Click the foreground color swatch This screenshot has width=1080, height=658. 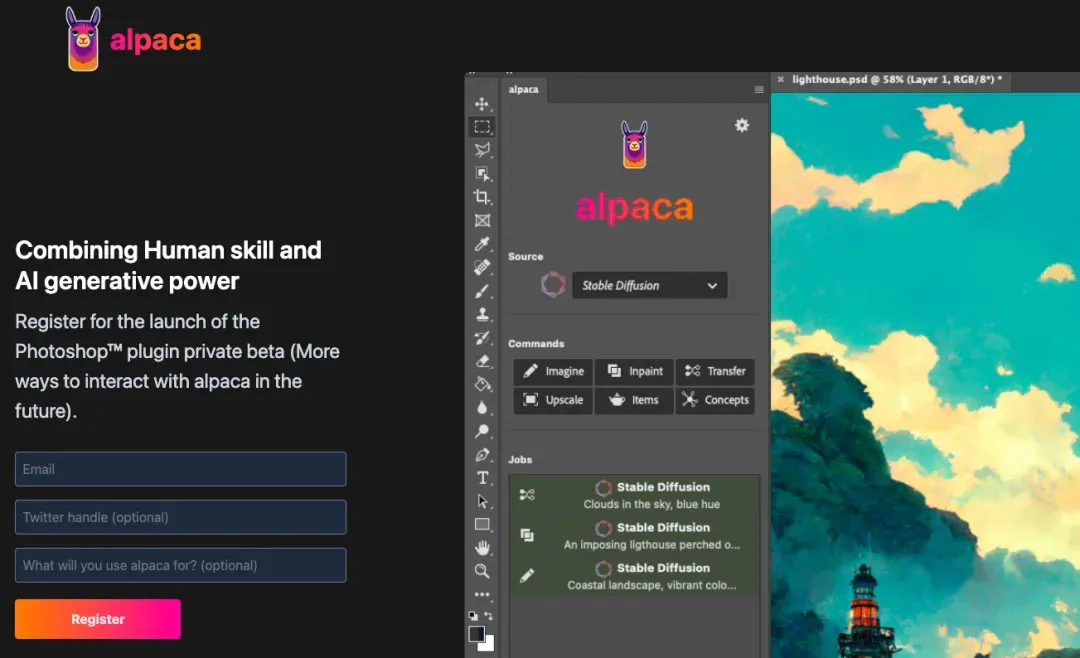[x=477, y=634]
